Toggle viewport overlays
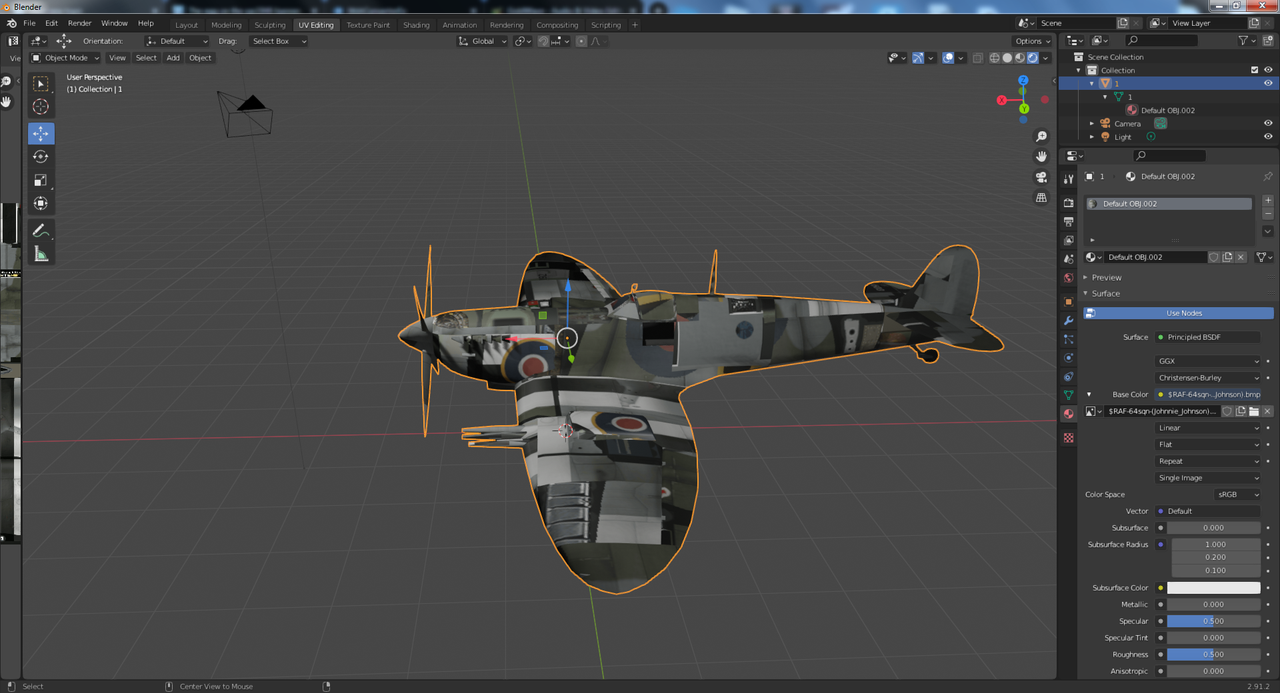 (948, 58)
